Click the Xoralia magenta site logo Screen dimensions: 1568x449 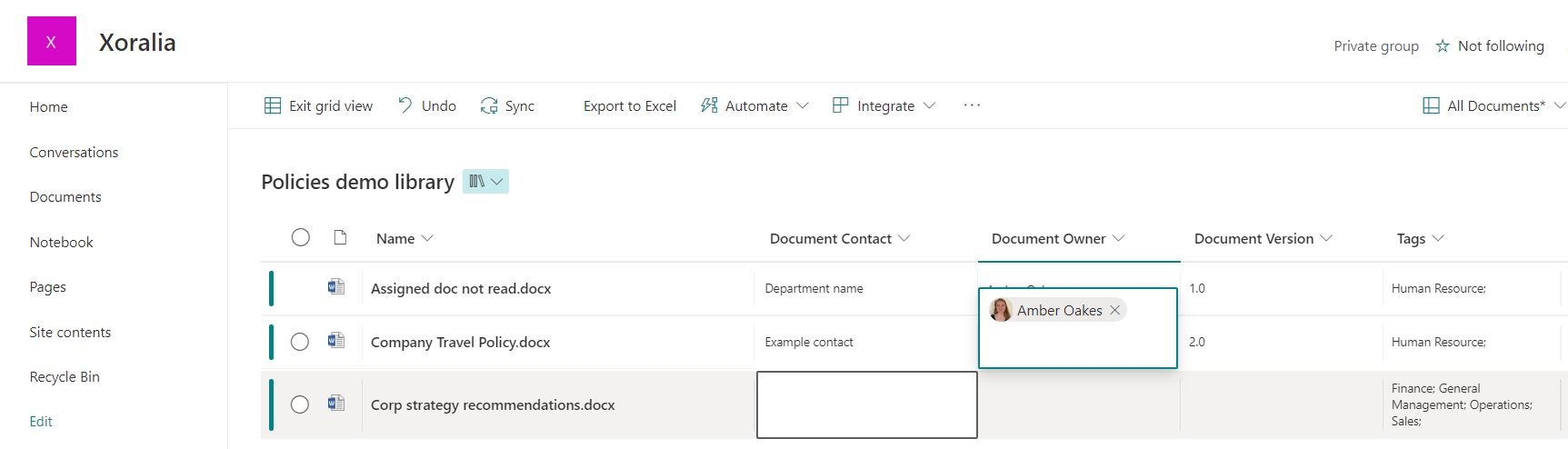pos(52,41)
